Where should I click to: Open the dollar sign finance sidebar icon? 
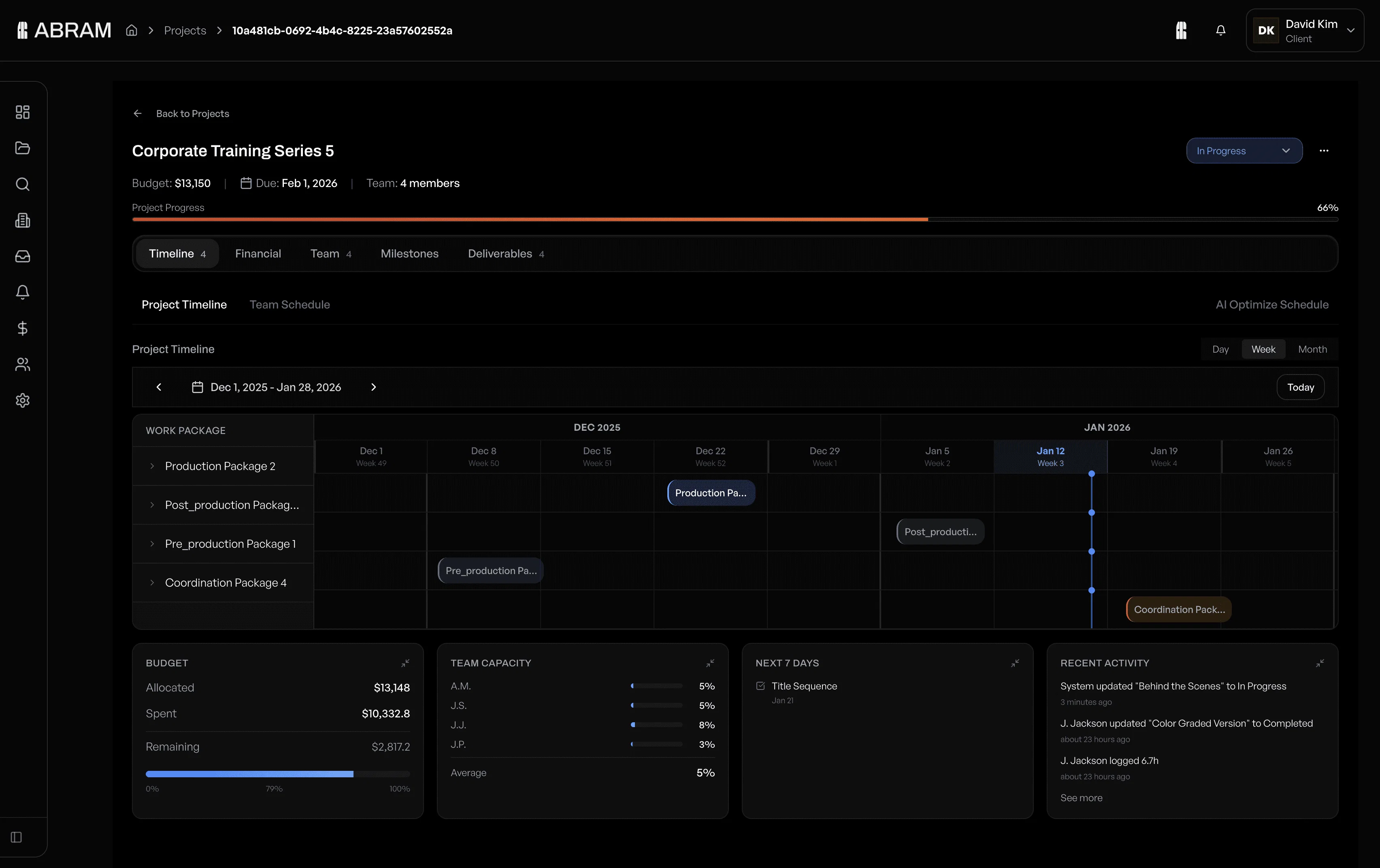(22, 328)
